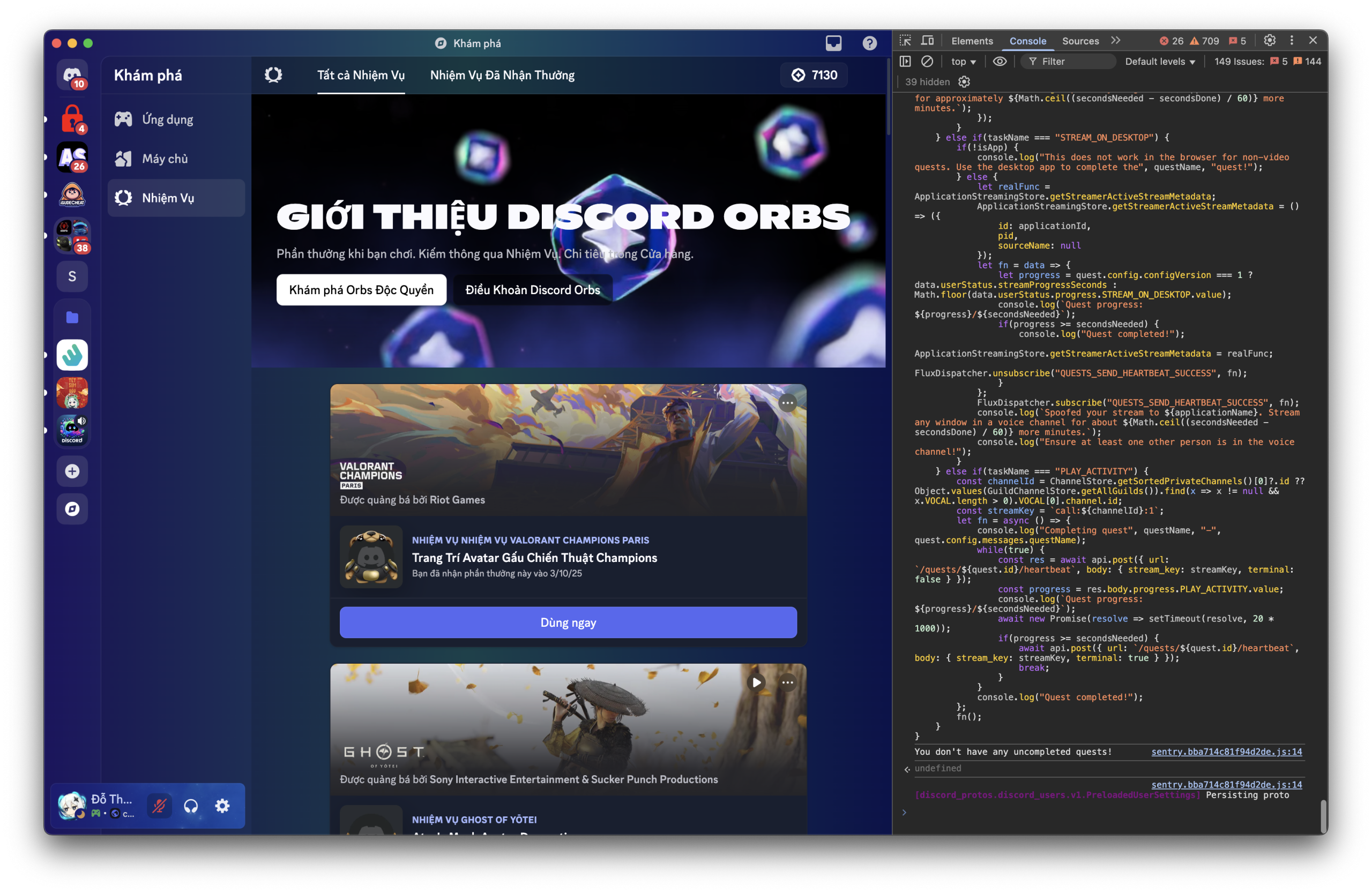Select the inspect element picker icon
1372x893 pixels.
pos(905,41)
